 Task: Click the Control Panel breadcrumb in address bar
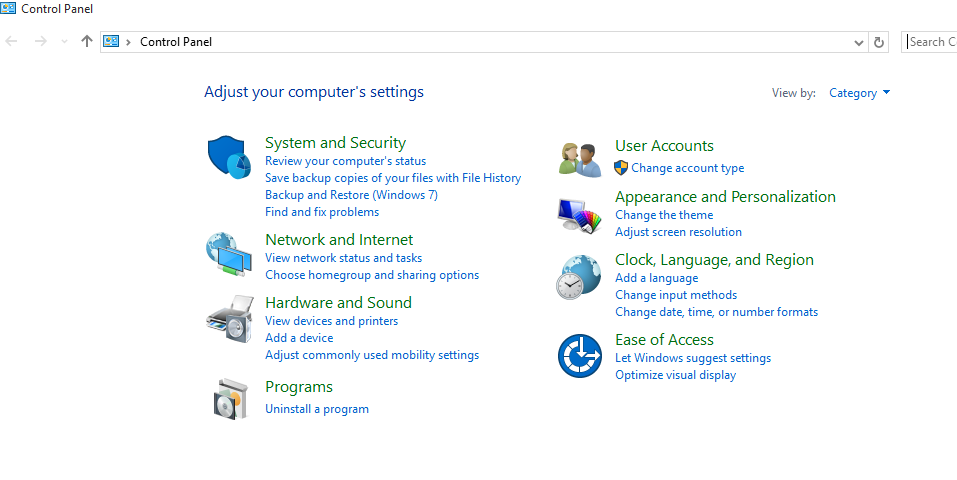point(176,42)
